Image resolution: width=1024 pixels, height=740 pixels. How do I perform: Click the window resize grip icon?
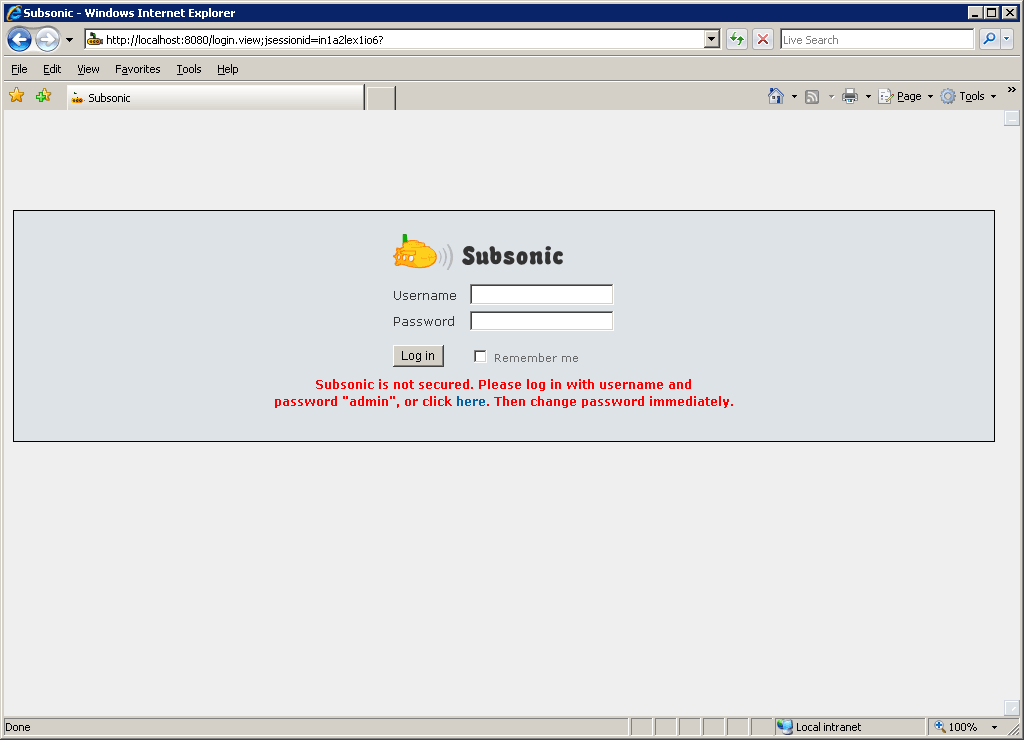click(1014, 728)
